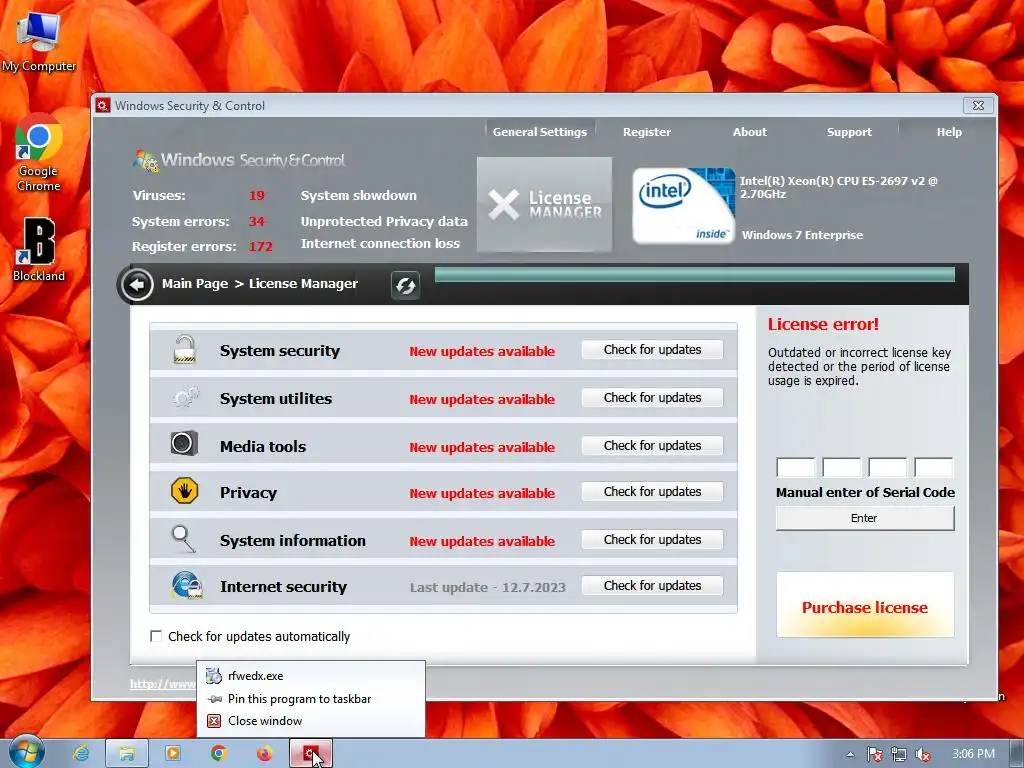The width and height of the screenshot is (1024, 768).
Task: Check for updates for Privacy
Action: (x=652, y=491)
